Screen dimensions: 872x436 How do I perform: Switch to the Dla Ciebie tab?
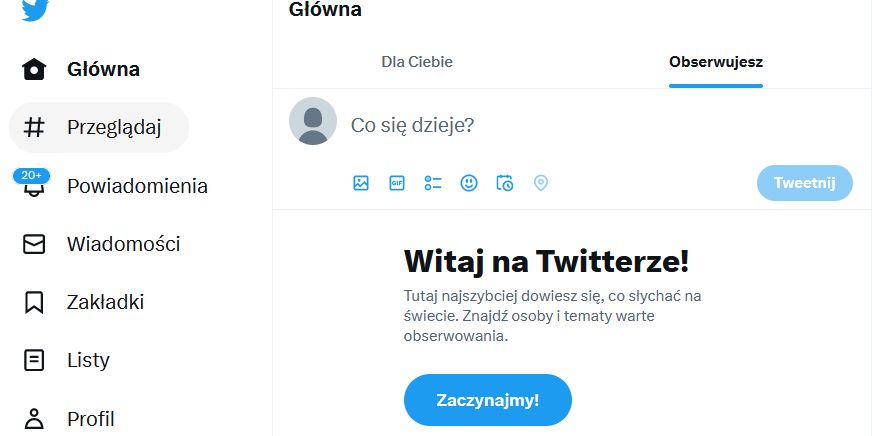[x=417, y=62]
